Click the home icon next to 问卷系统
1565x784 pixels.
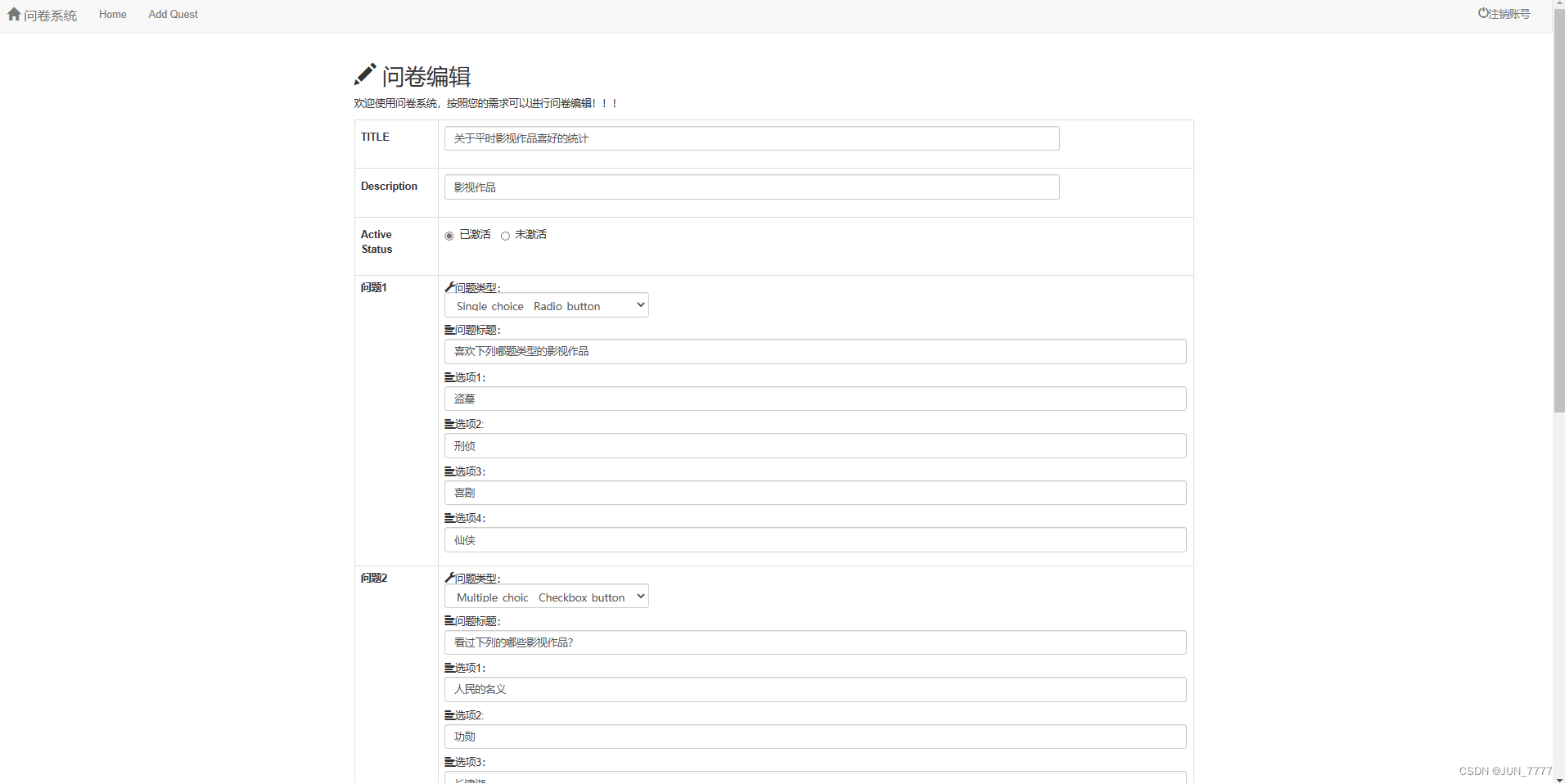tap(14, 14)
